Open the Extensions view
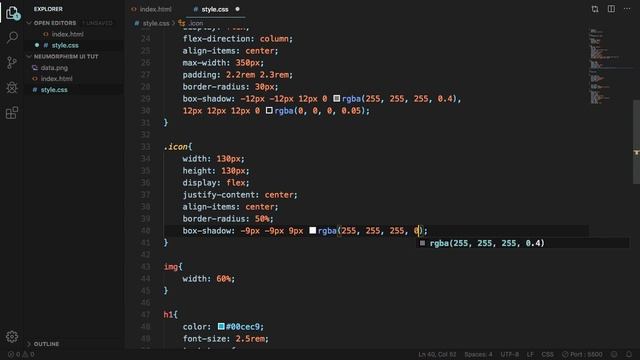The image size is (640, 360). [12, 113]
